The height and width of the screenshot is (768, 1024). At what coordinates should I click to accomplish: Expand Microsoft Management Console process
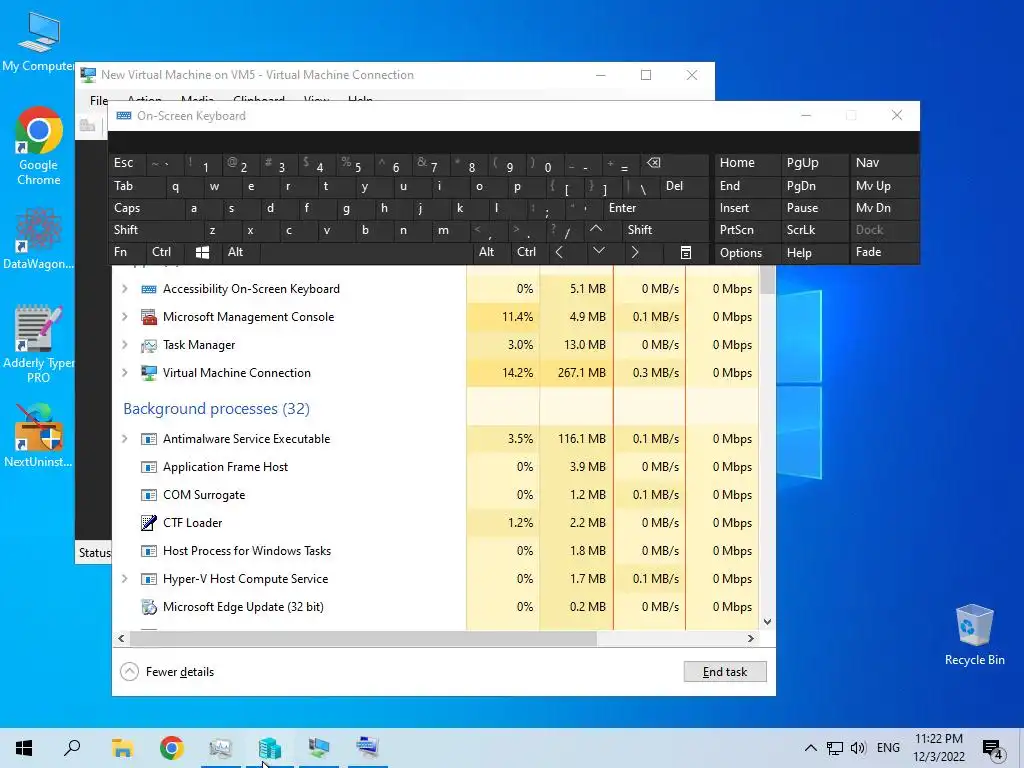[x=125, y=317]
